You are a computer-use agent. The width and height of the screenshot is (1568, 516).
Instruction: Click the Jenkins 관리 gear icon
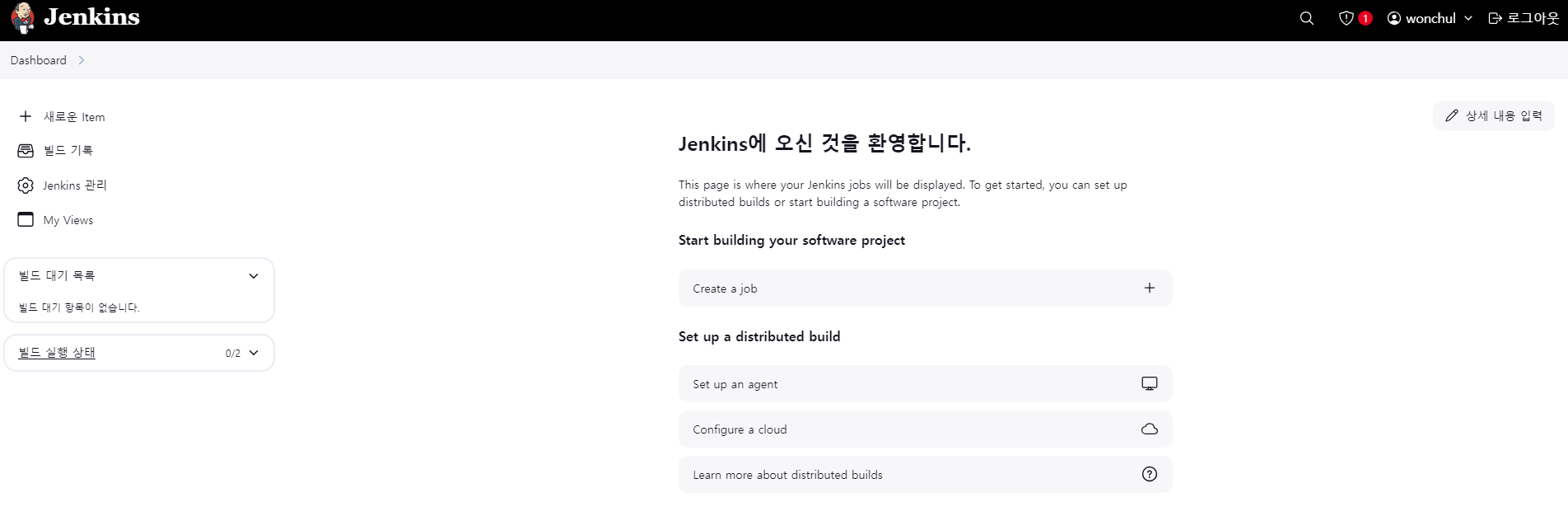pyautogui.click(x=26, y=185)
